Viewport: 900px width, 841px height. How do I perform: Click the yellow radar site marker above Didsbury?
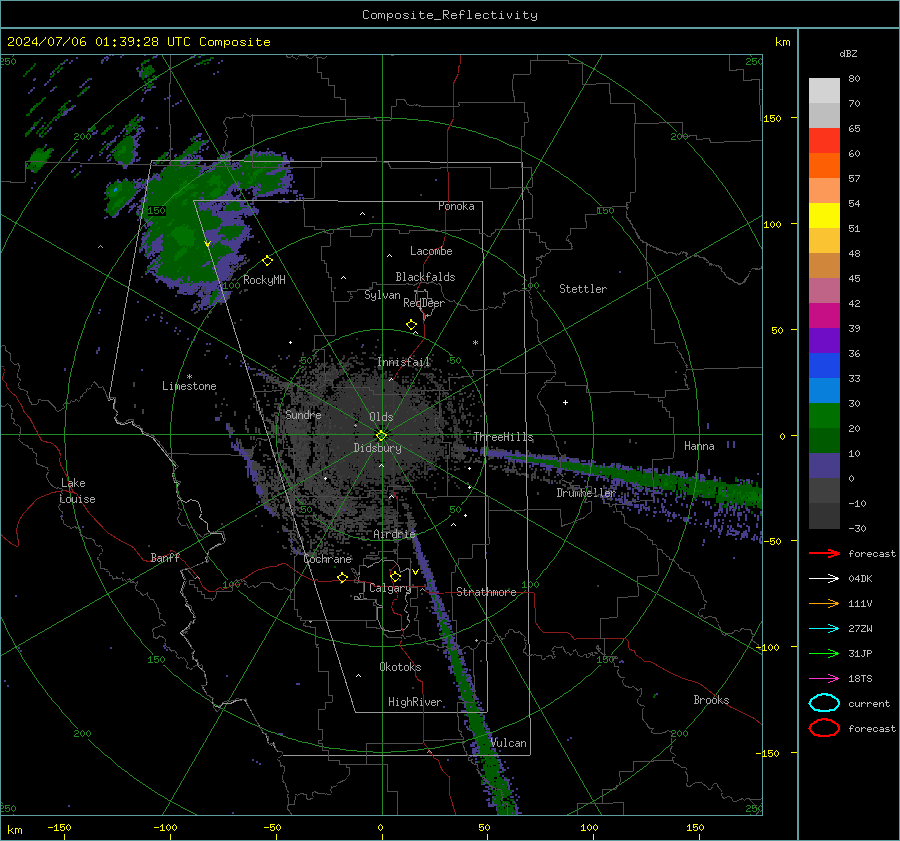(x=381, y=436)
